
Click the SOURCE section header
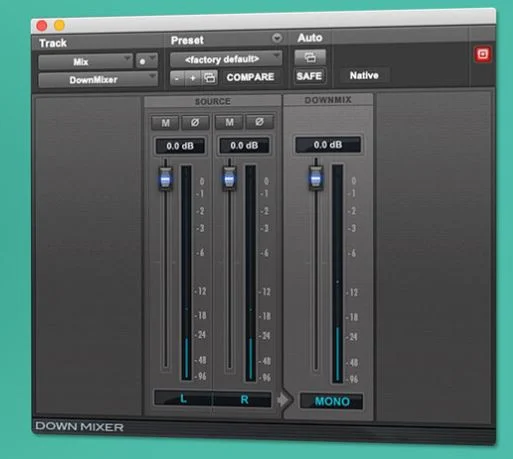point(213,101)
